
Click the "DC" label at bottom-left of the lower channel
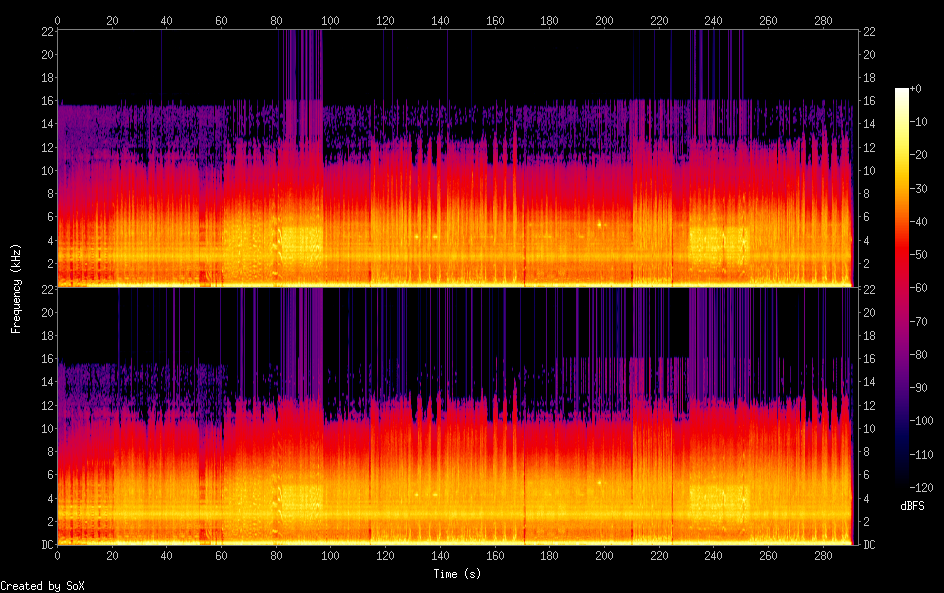click(x=45, y=545)
